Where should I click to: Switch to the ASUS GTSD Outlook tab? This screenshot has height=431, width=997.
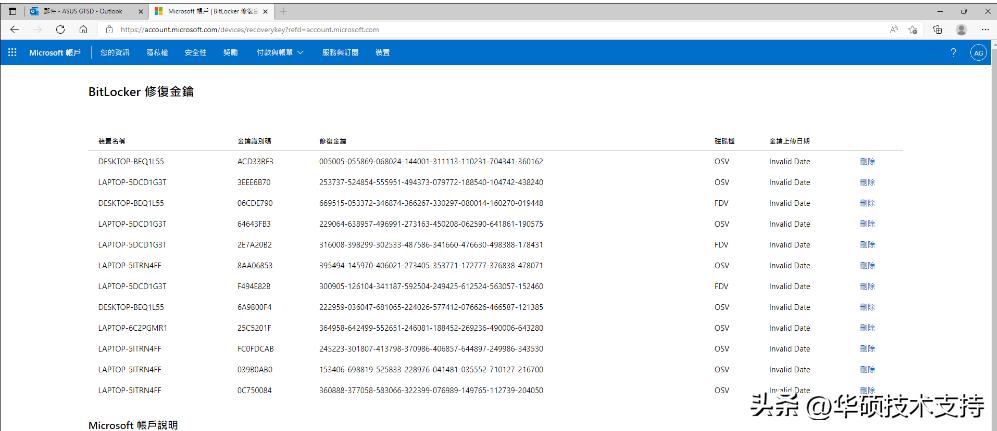click(x=86, y=11)
